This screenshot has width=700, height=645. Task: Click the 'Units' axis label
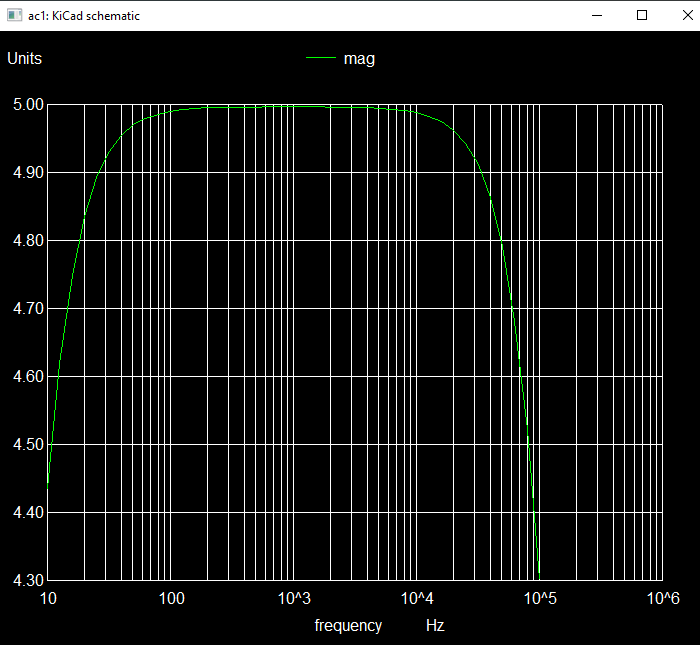(25, 58)
